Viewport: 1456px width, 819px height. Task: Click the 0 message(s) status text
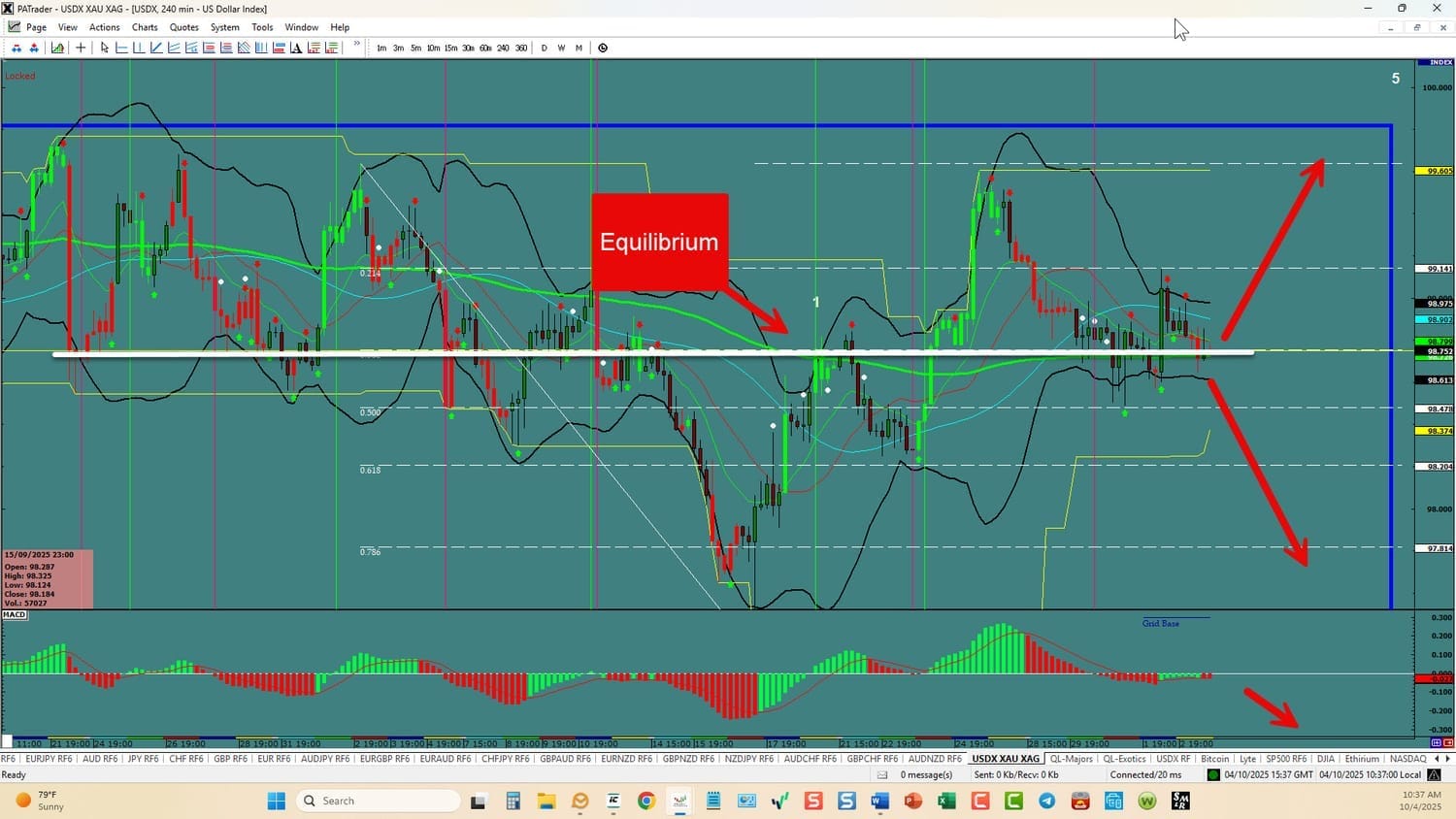(926, 775)
